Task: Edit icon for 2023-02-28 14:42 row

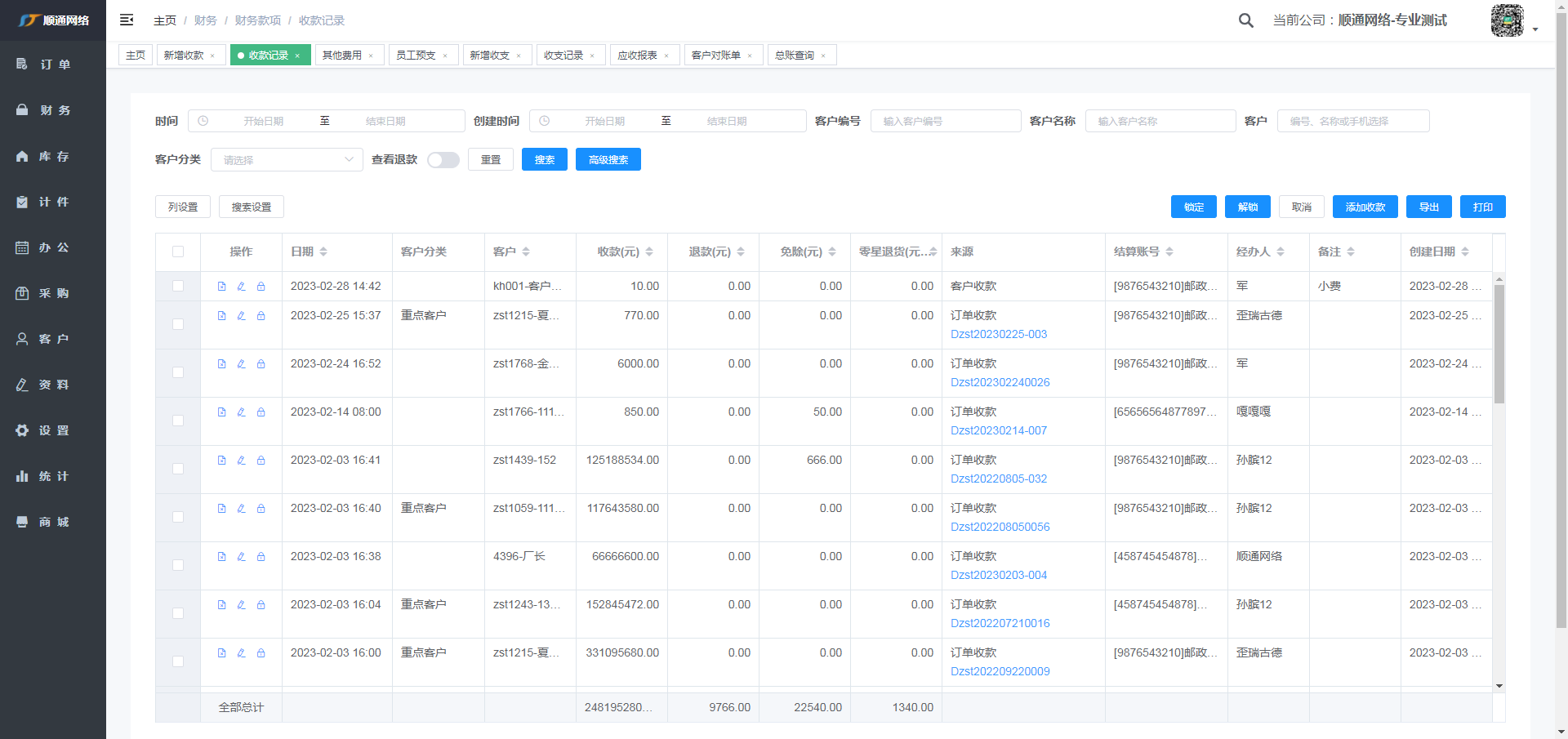Action: coord(241,286)
